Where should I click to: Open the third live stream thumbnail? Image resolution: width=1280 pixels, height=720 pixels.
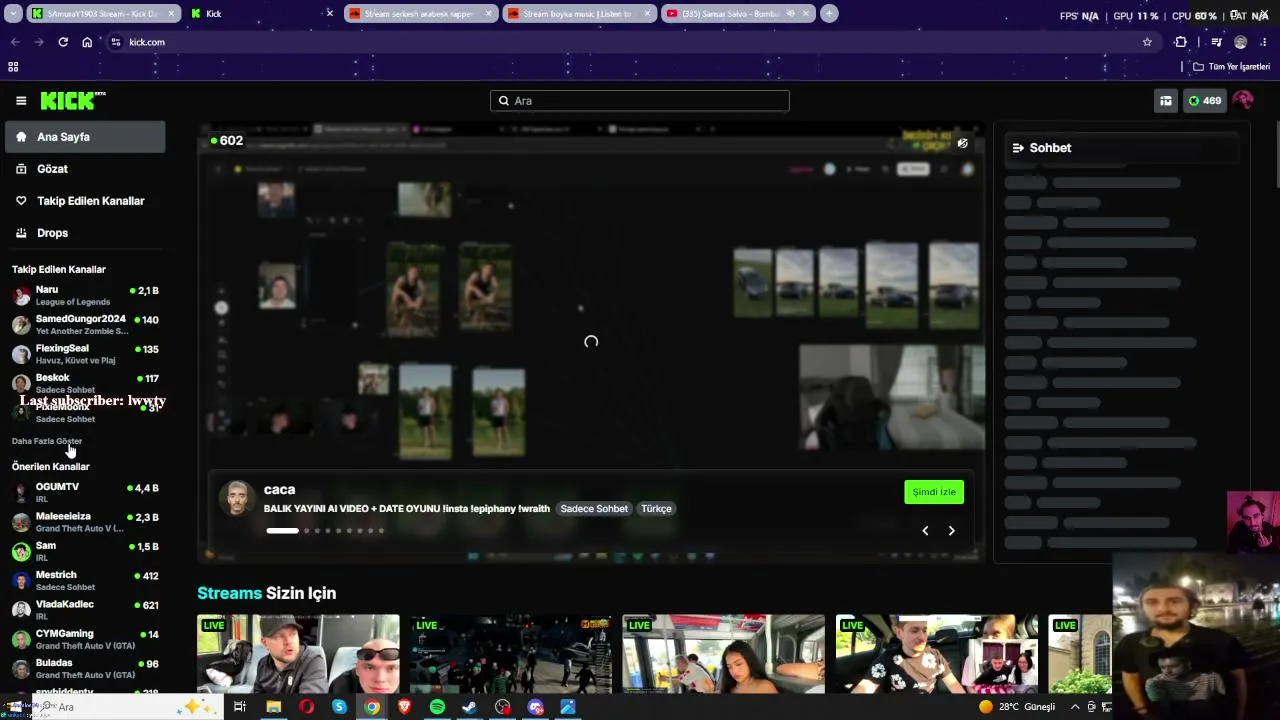[x=723, y=654]
